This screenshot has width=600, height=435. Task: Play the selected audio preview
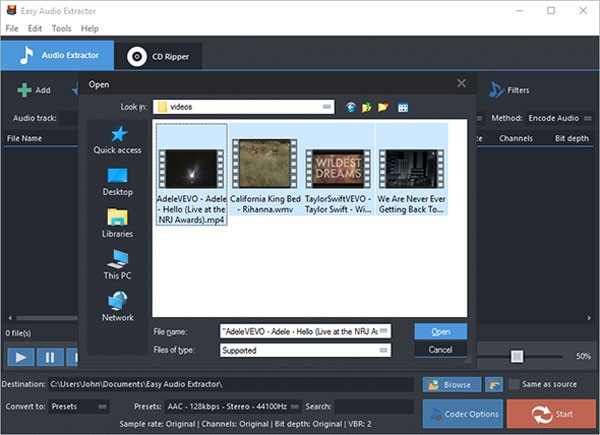point(21,357)
